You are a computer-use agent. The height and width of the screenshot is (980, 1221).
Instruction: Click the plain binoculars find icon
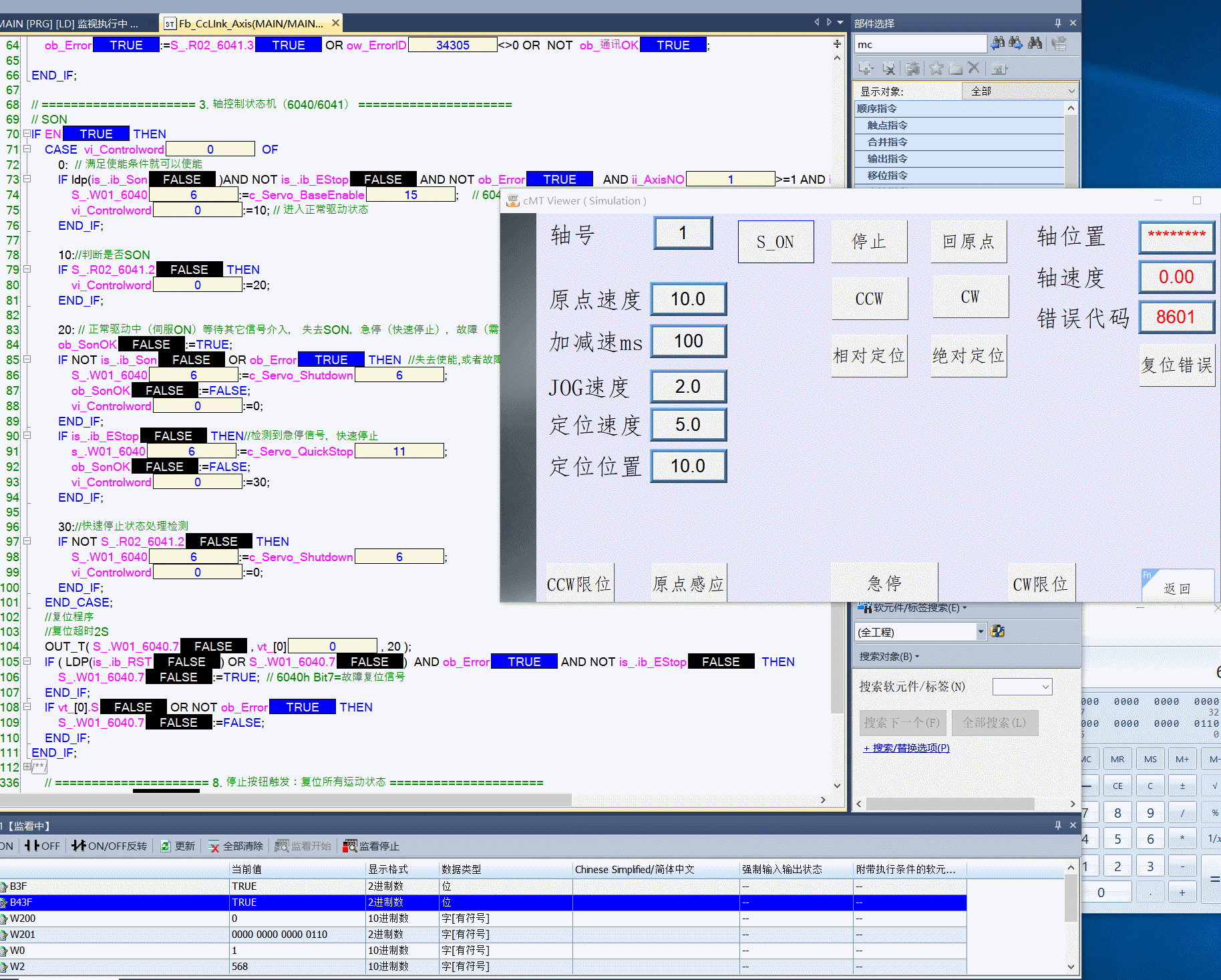pos(1035,43)
